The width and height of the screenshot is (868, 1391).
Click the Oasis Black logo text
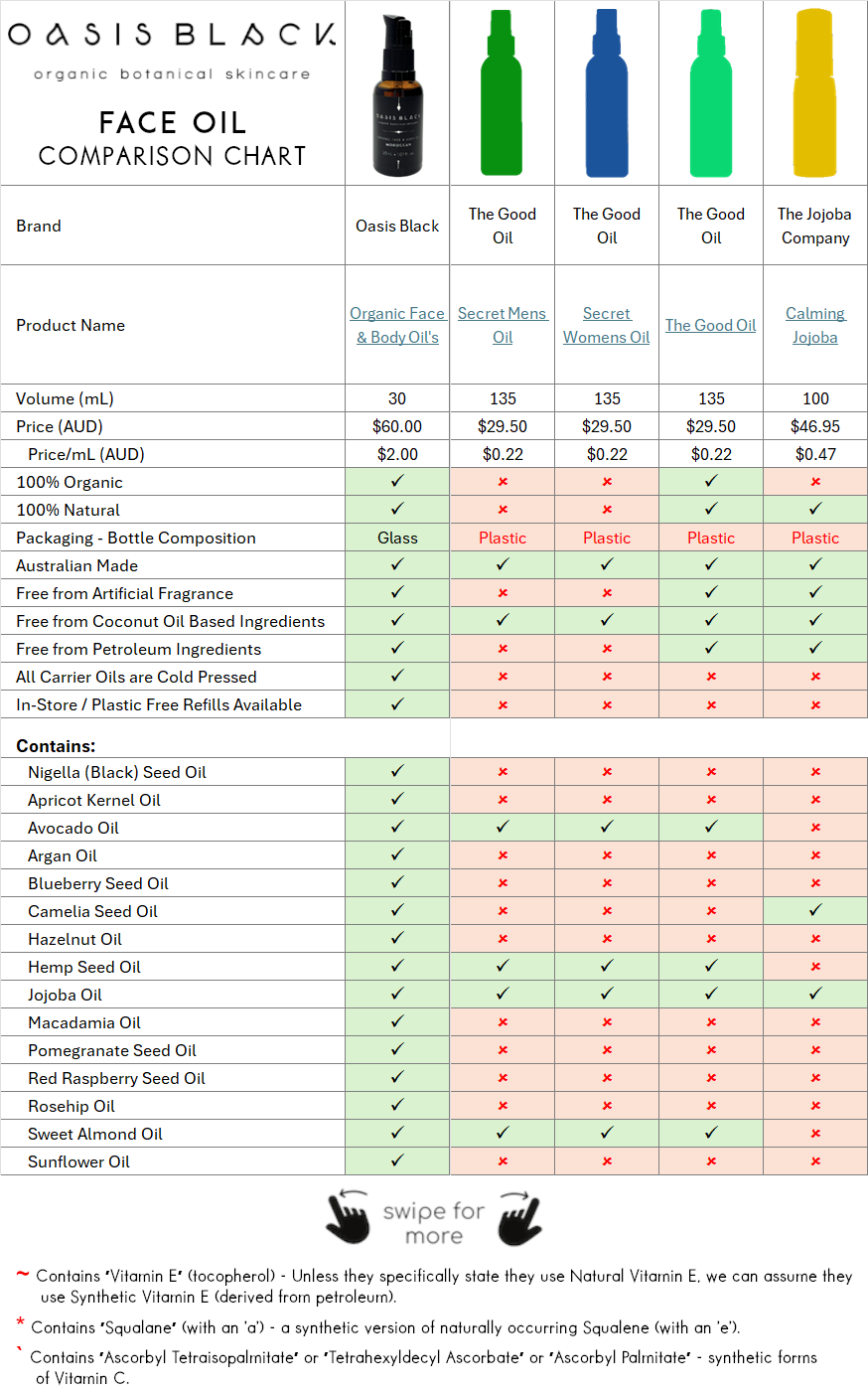tap(172, 35)
